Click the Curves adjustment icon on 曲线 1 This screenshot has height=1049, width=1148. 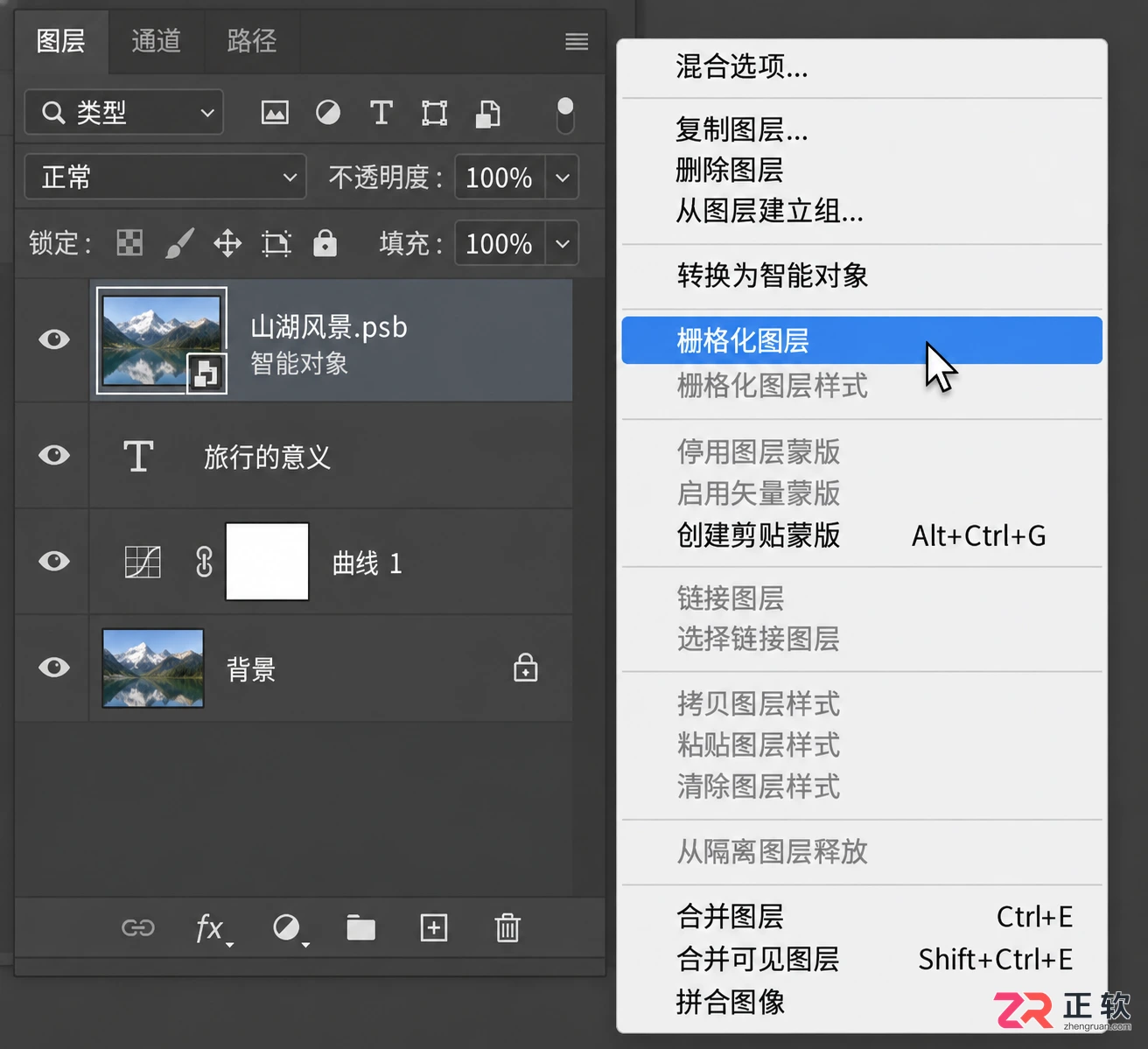pyautogui.click(x=143, y=562)
